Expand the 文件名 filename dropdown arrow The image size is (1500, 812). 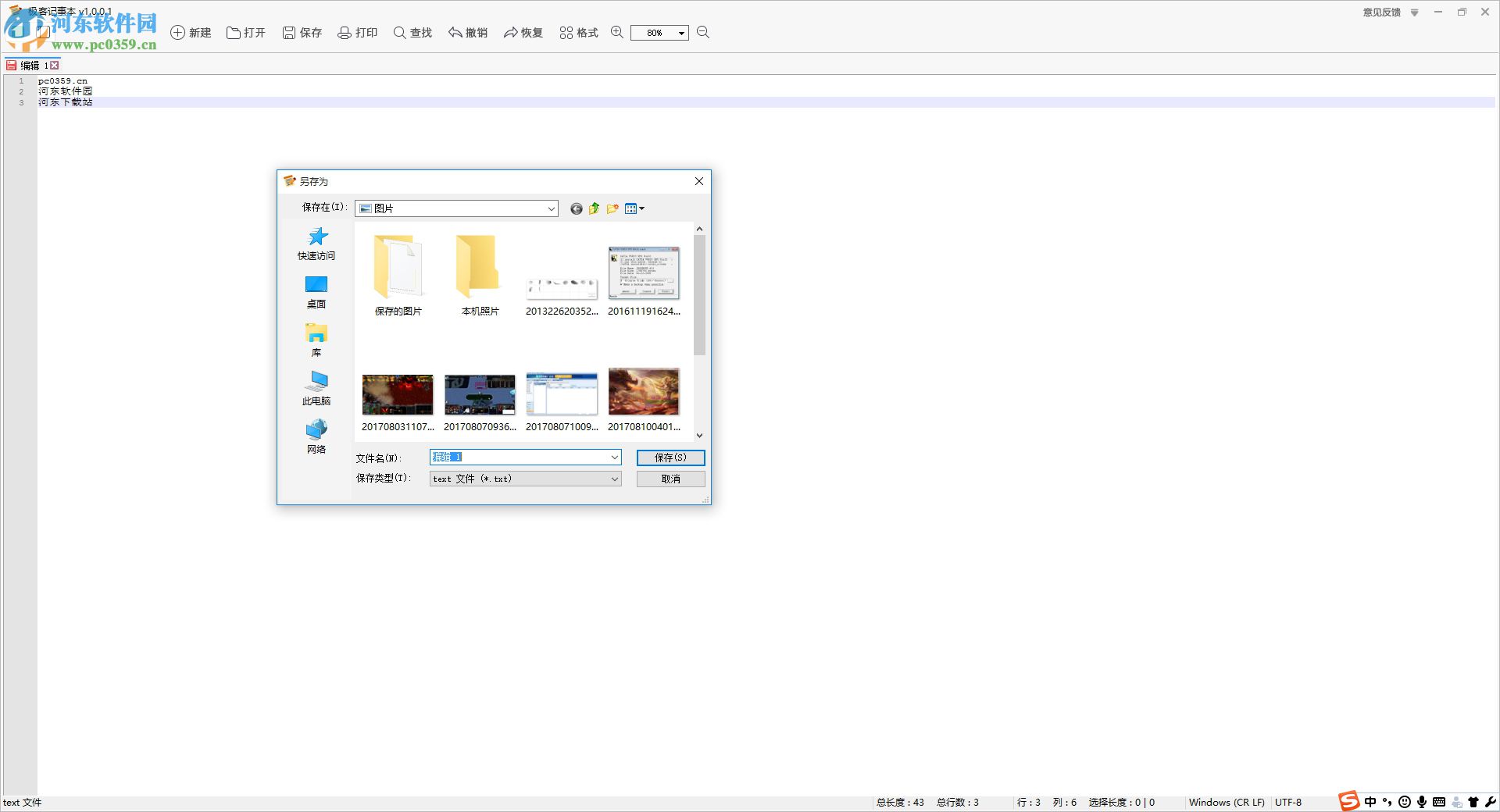[x=615, y=458]
